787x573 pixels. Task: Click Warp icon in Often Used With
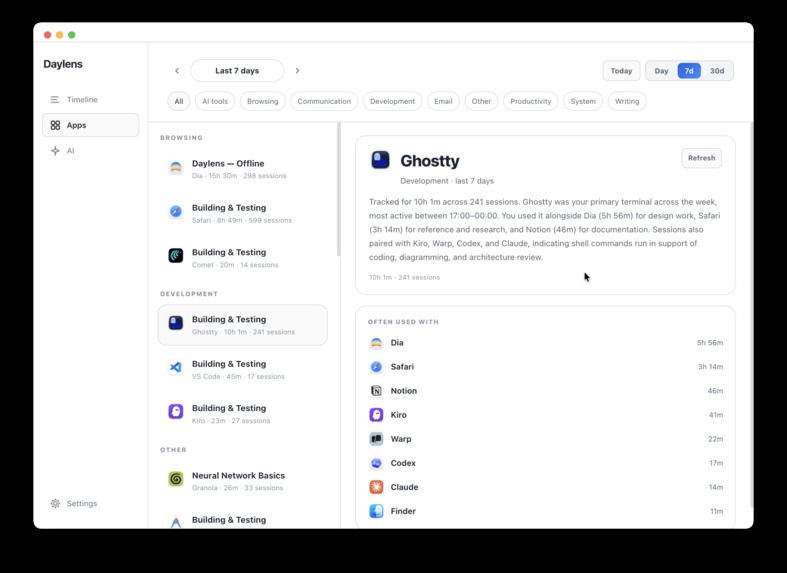[x=376, y=439]
